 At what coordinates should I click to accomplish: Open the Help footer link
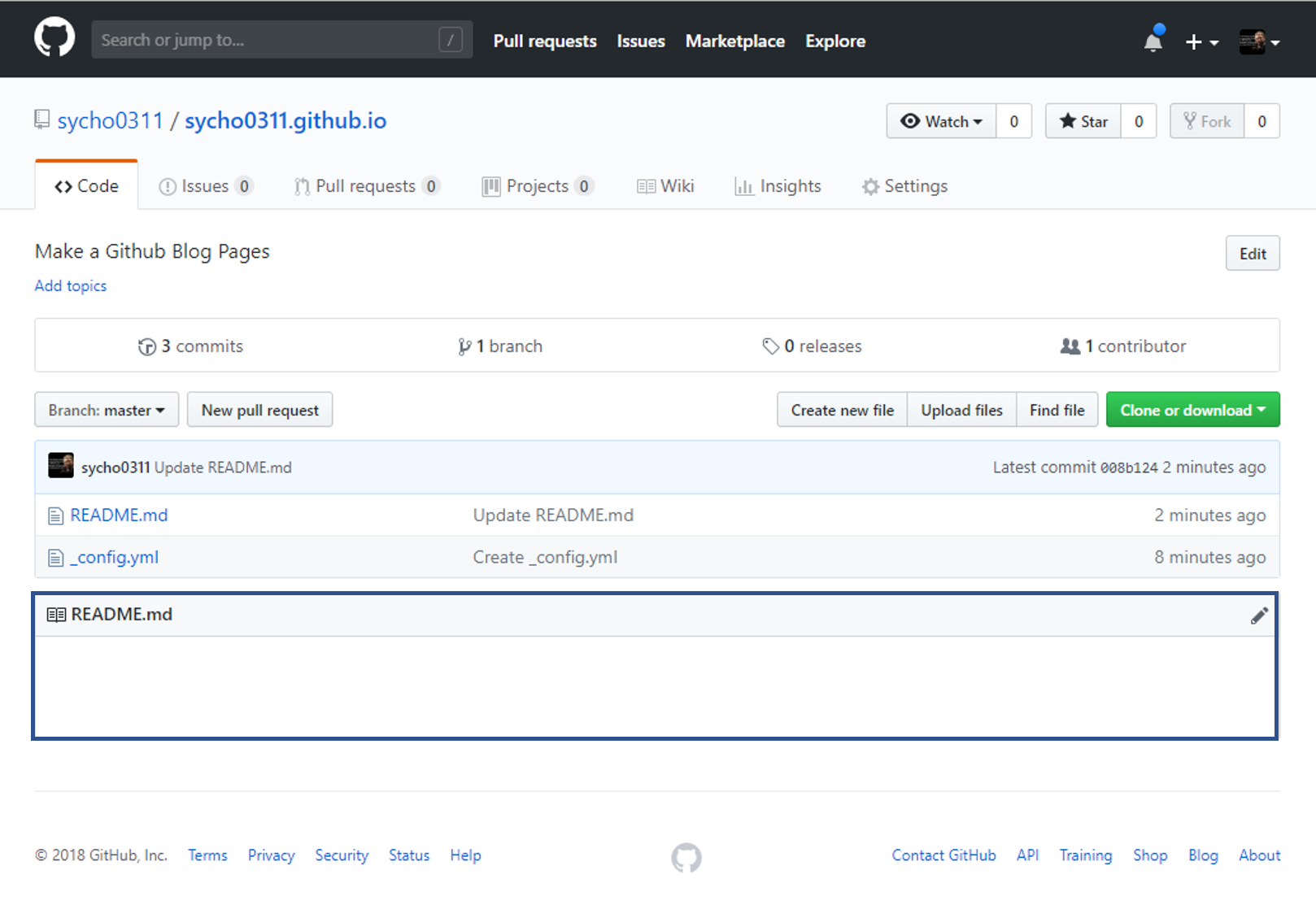click(466, 855)
